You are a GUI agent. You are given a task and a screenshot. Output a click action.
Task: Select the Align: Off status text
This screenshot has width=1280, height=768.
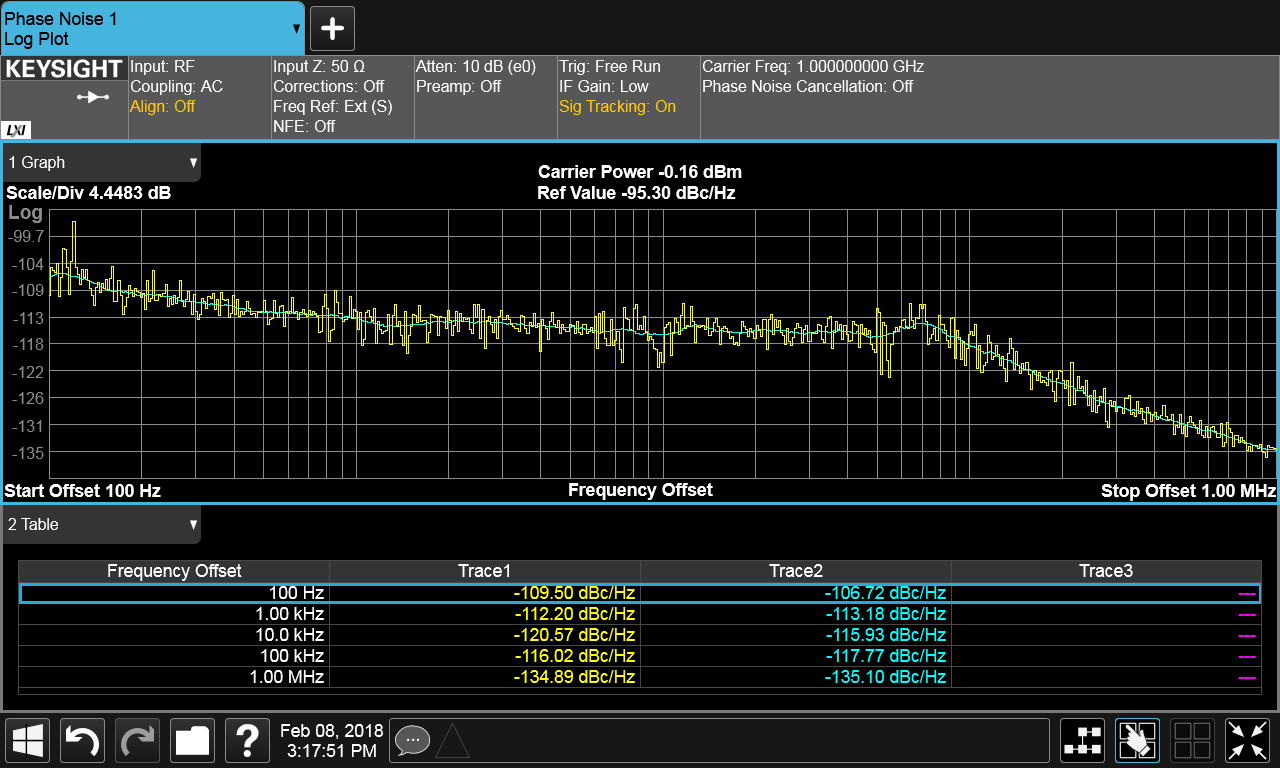(x=163, y=107)
